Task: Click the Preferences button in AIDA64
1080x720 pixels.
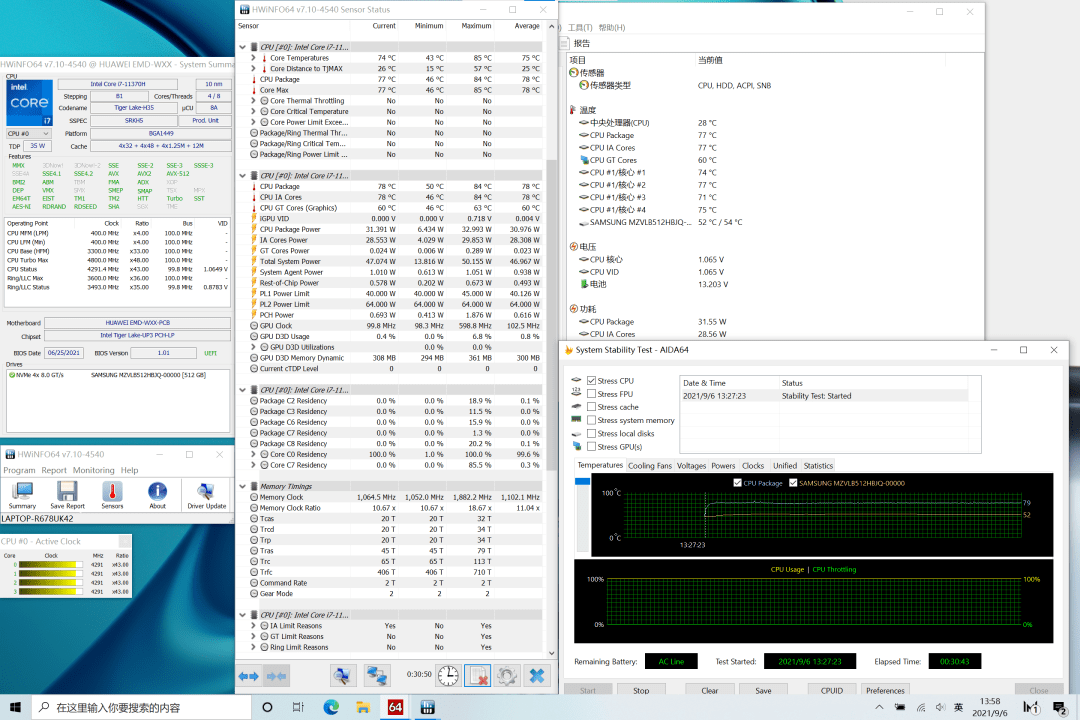Action: click(884, 690)
